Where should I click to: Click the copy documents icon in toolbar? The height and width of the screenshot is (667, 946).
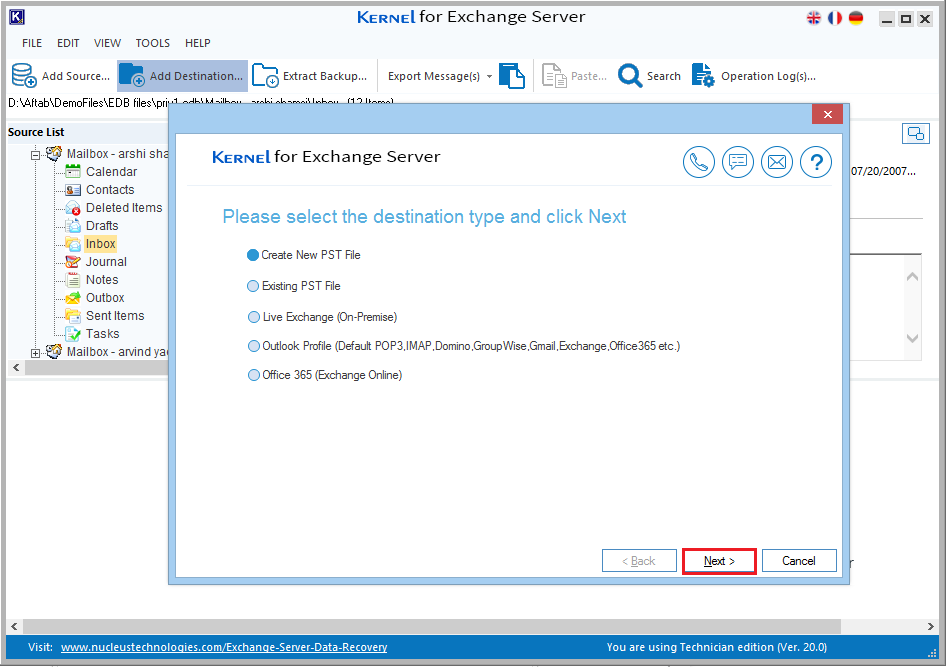(x=512, y=75)
